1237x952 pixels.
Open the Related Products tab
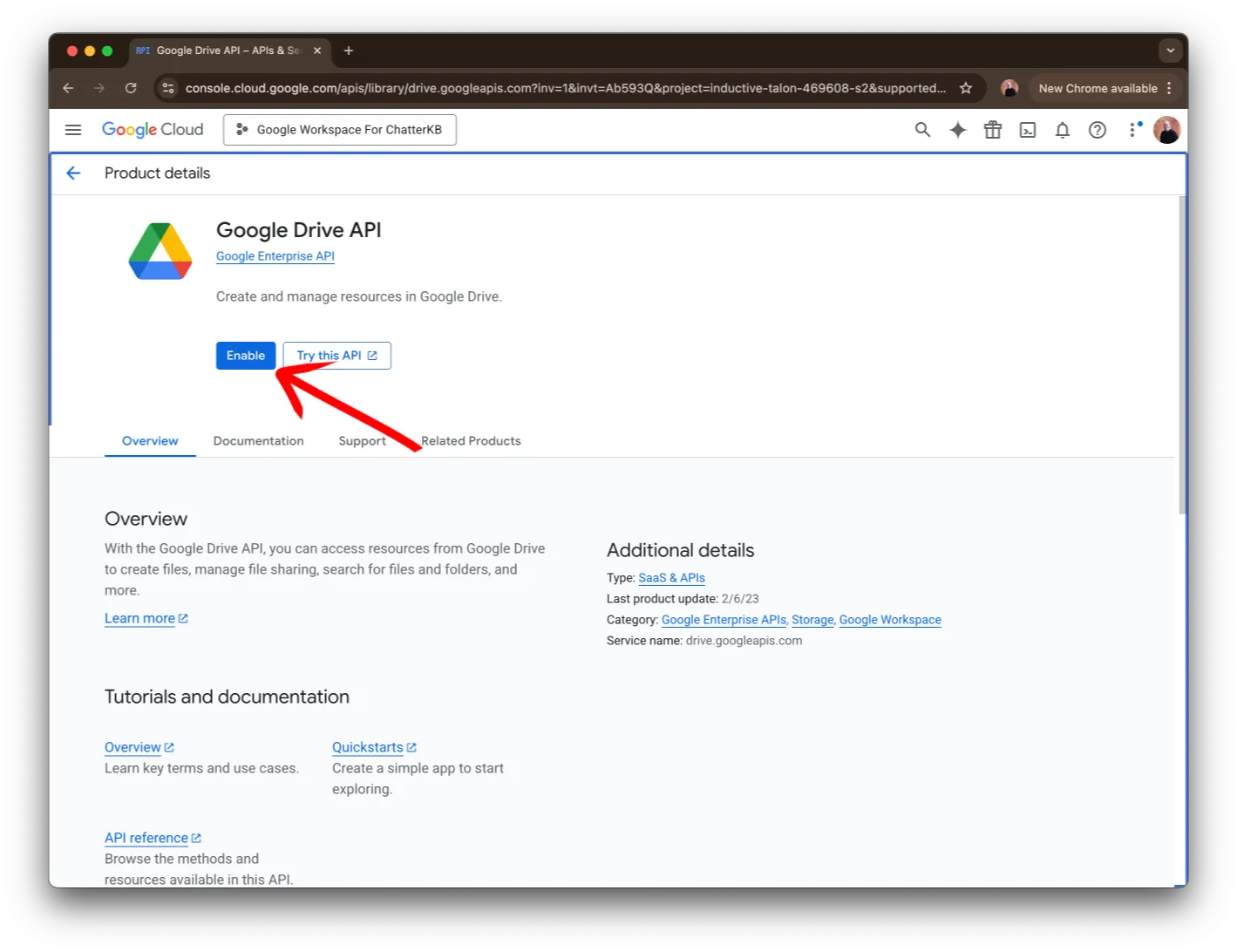pos(471,441)
